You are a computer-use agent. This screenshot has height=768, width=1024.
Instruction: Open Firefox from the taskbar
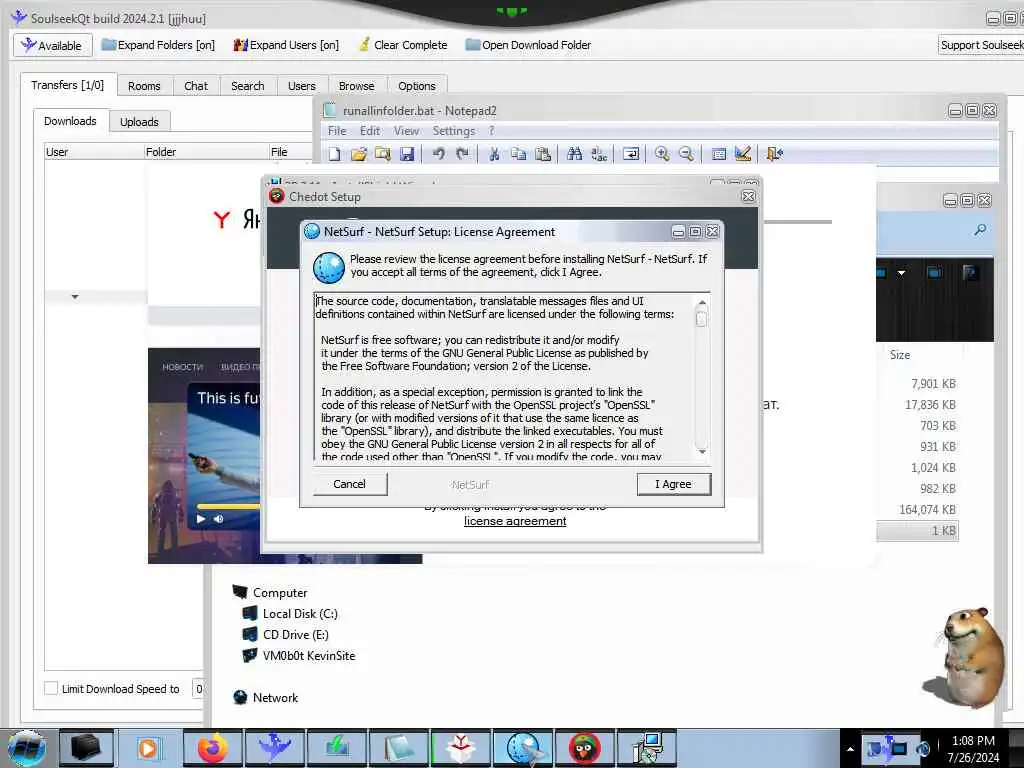pos(213,748)
